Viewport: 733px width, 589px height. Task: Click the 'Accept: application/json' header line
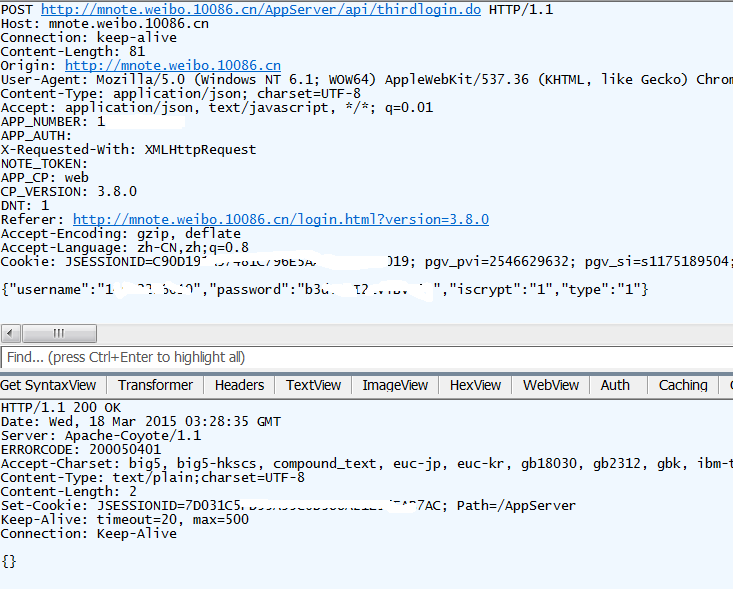(x=217, y=108)
